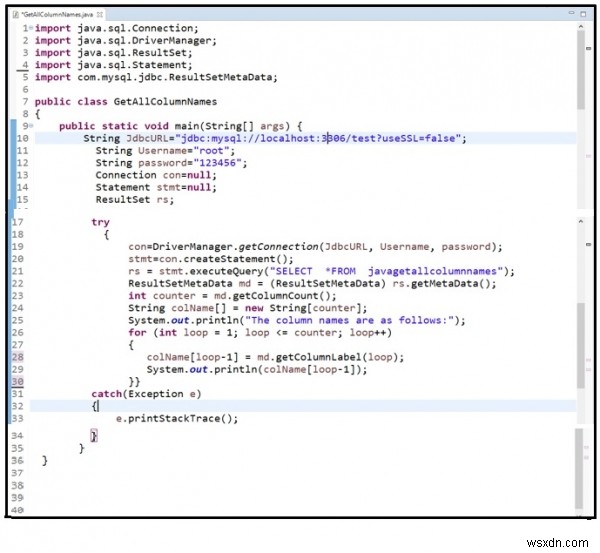The image size is (600, 553).
Task: Click line number 28 in the gutter
Action: (18, 357)
